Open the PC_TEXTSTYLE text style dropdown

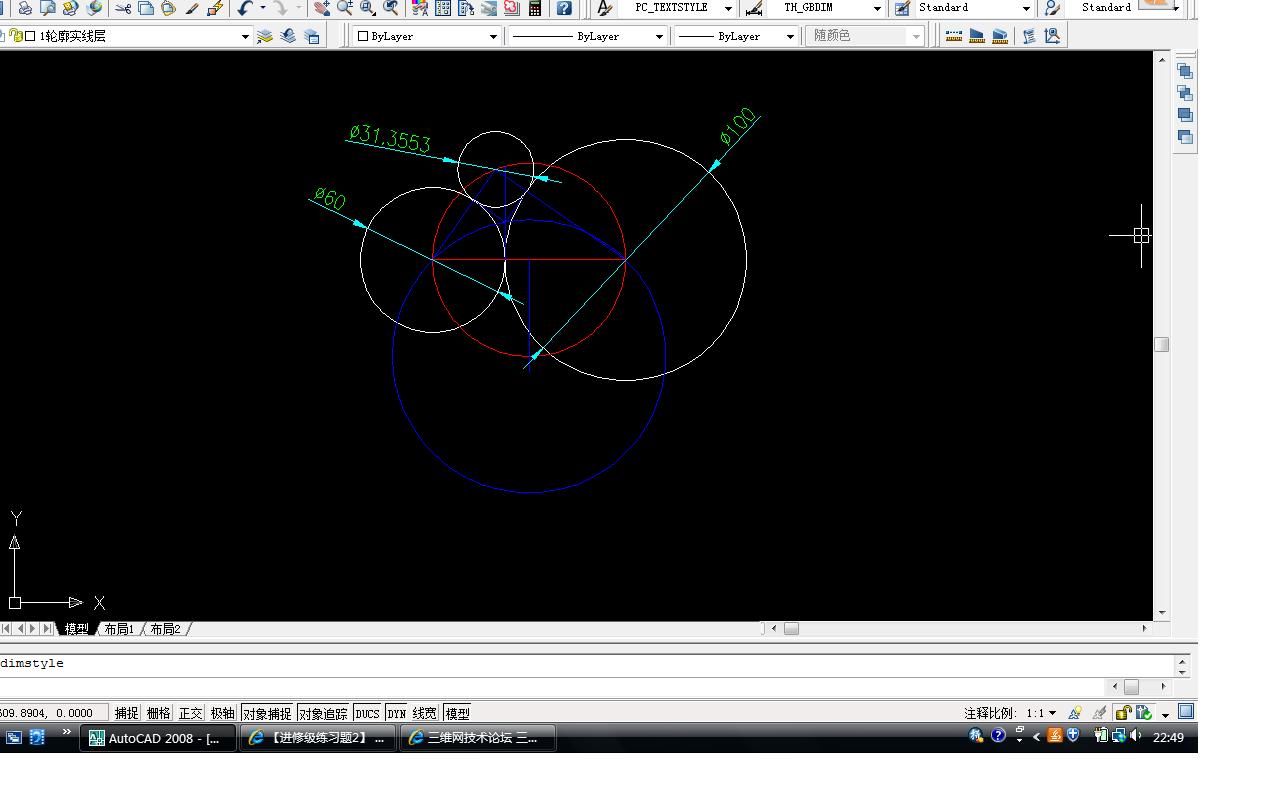click(728, 8)
